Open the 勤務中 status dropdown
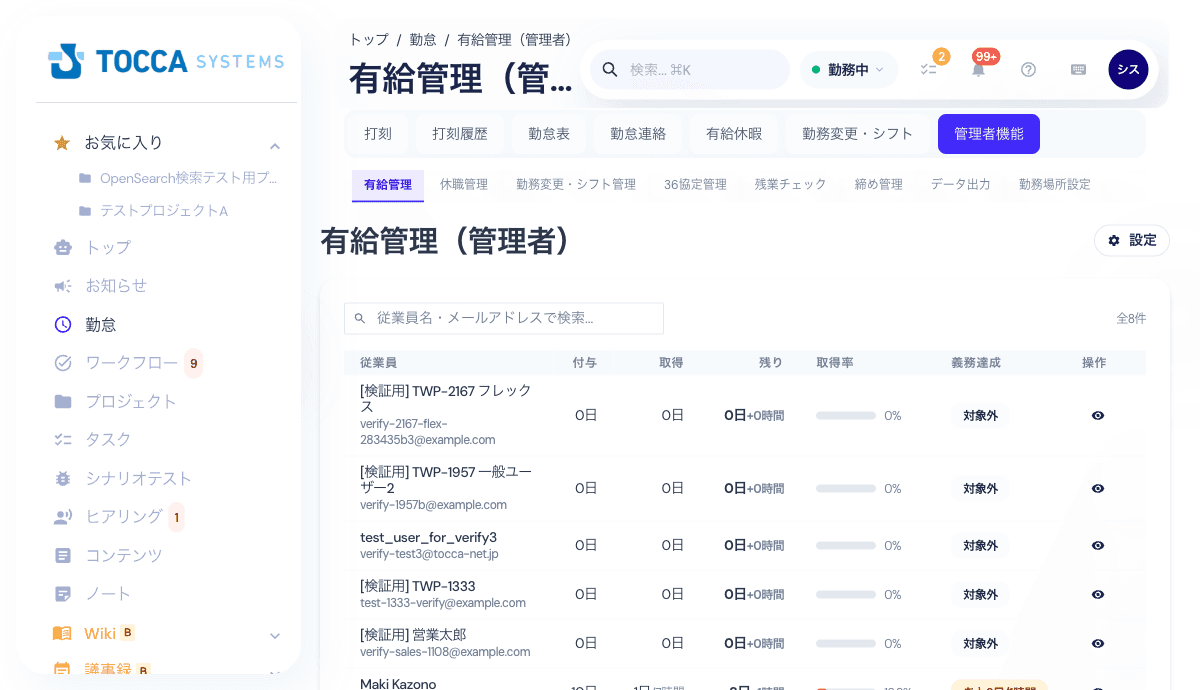Screen dimensions: 1200x690 pos(848,70)
